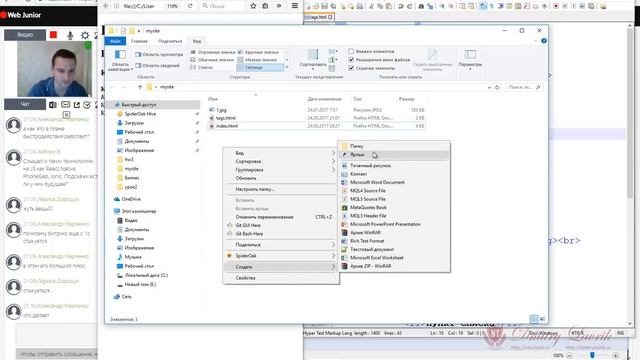The height and width of the screenshot is (360, 640).
Task: Switch to the Главная ribbon tab
Action: (139, 41)
